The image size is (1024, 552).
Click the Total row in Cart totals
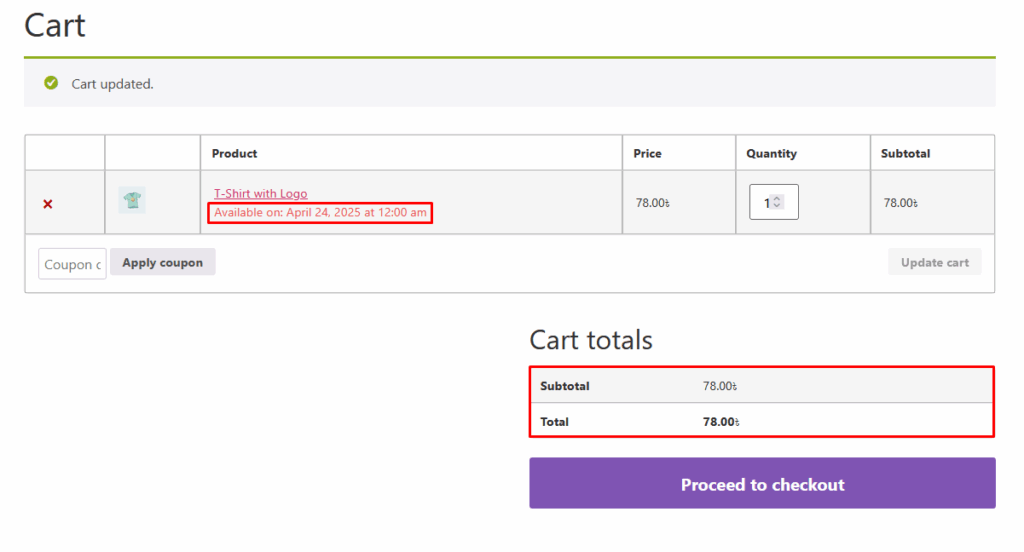click(x=762, y=421)
